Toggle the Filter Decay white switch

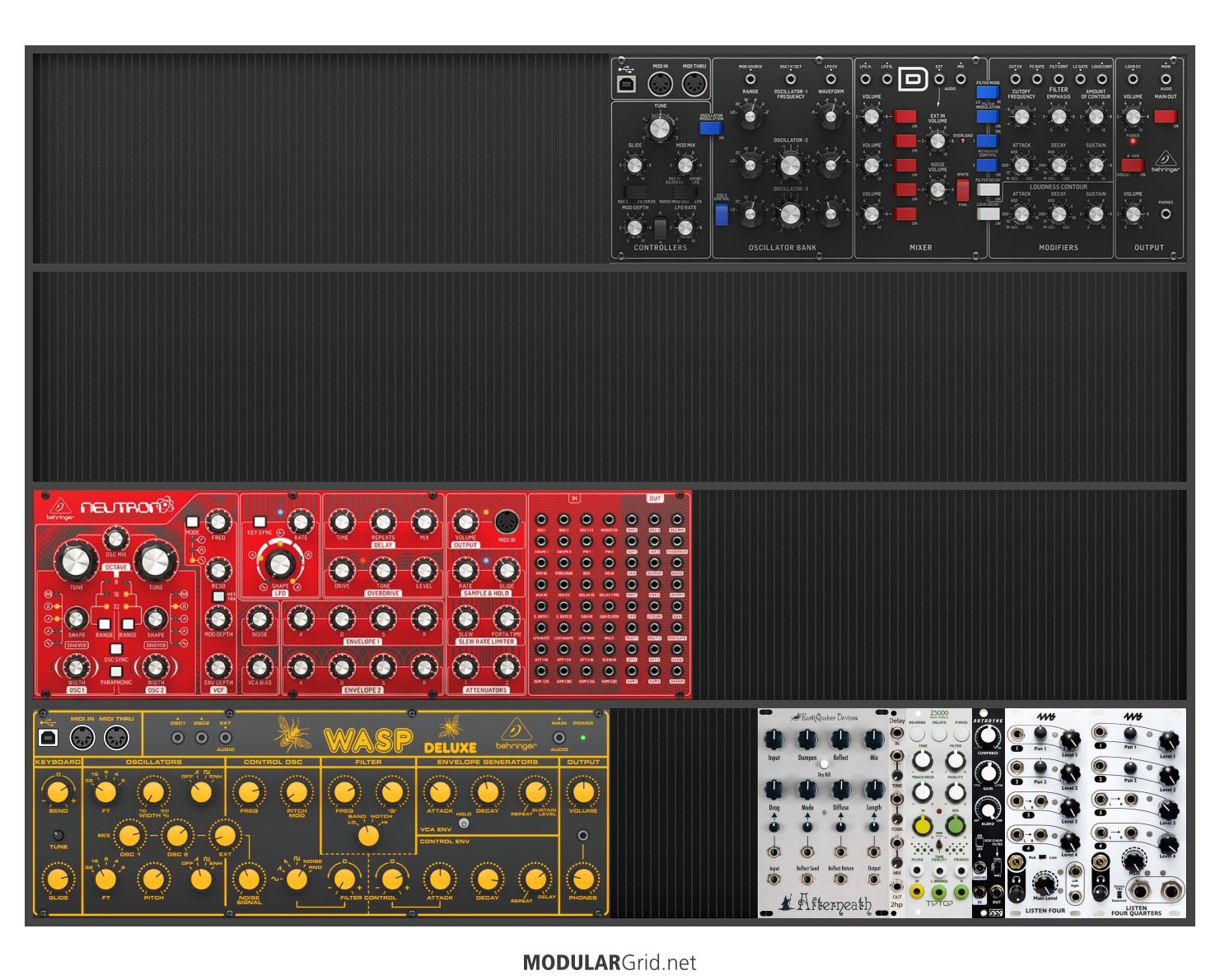(988, 189)
